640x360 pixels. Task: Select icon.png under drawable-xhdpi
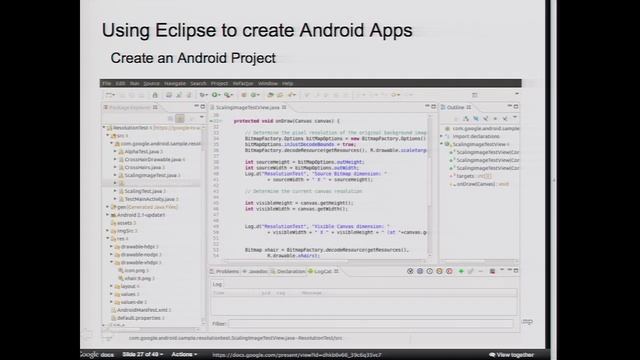[134, 270]
